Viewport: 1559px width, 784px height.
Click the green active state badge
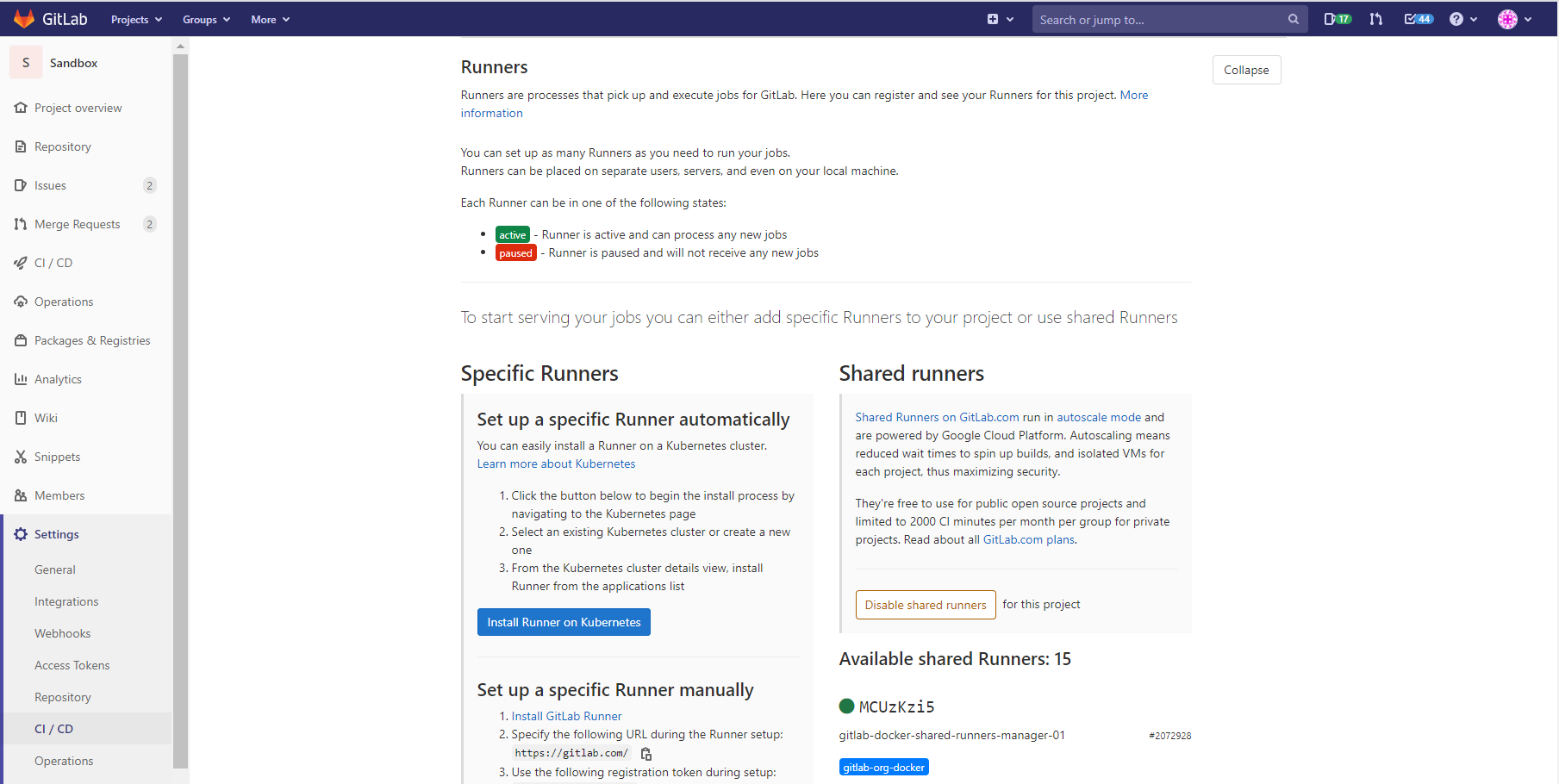(x=512, y=234)
